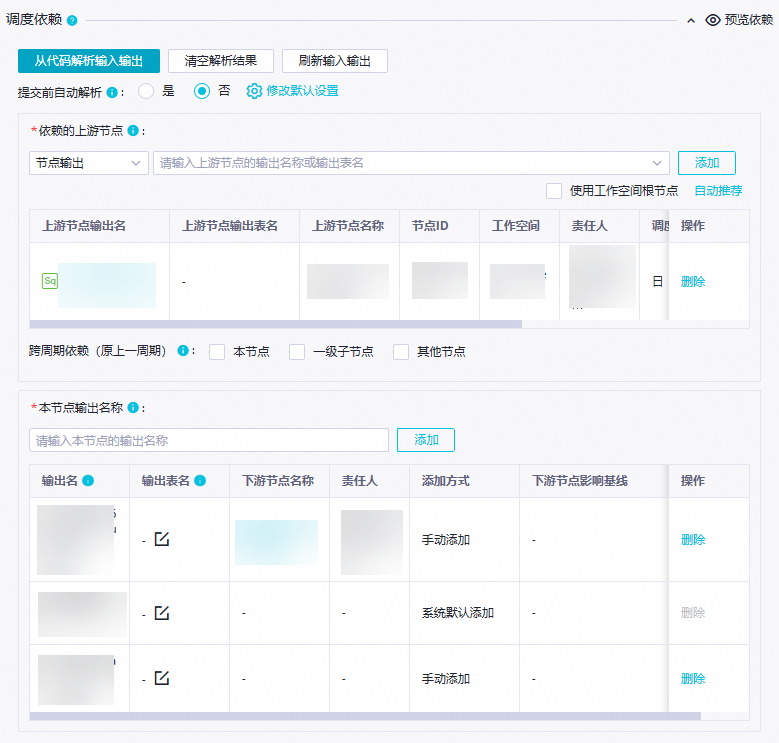This screenshot has width=779, height=743.
Task: Click 预览依赖 link
Action: coord(749,20)
